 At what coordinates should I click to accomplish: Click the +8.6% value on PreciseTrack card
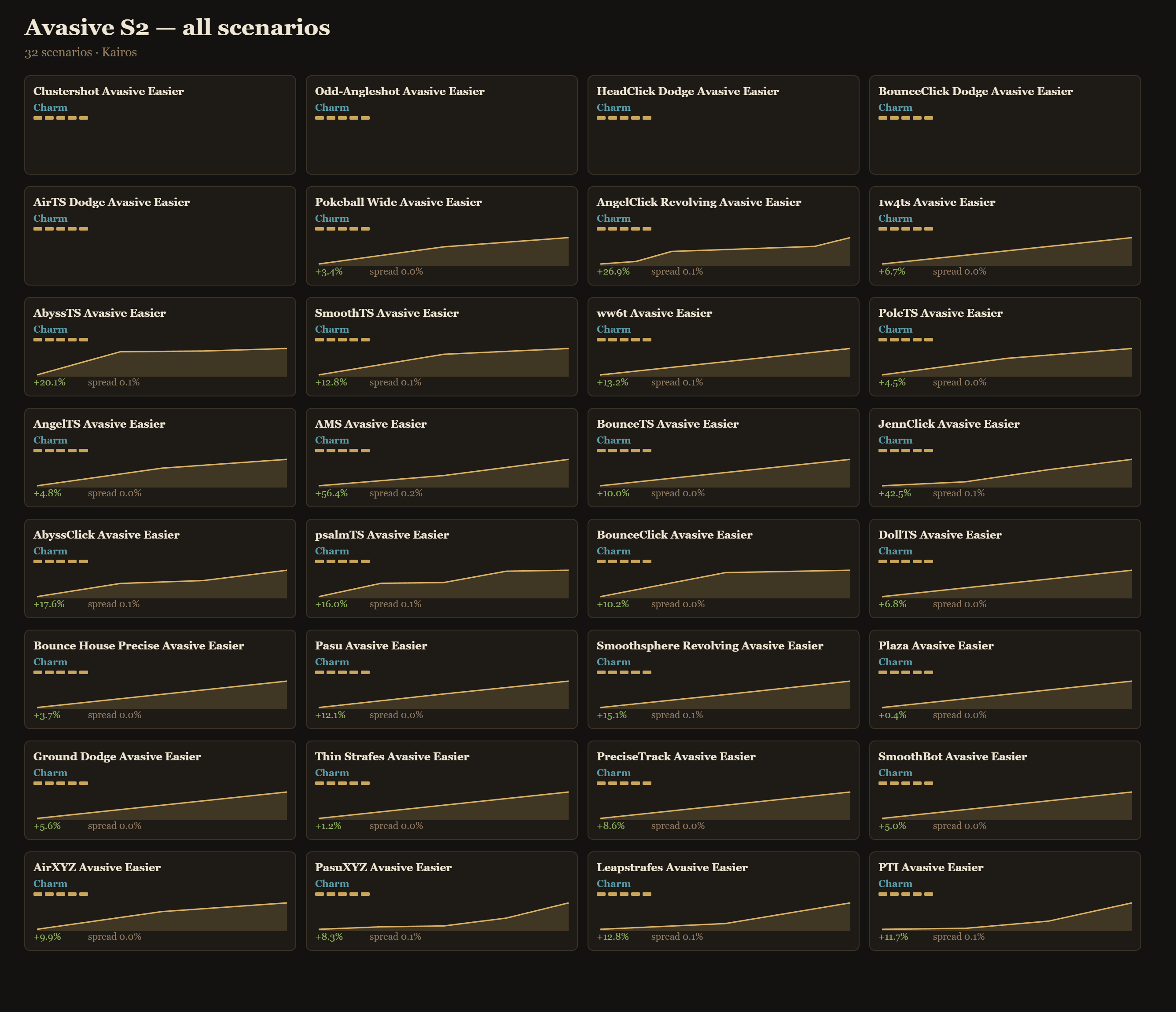click(611, 826)
